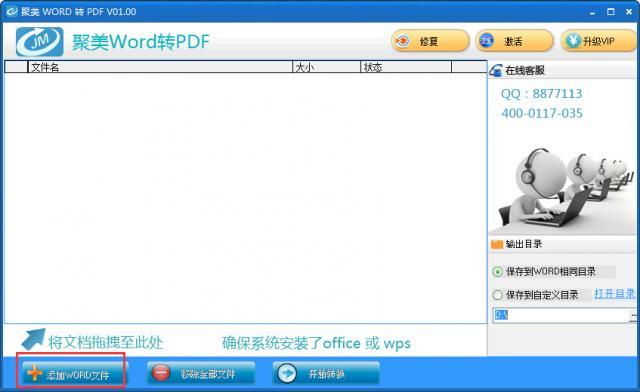This screenshot has height=392, width=640.
Task: Click the app icon in title bar
Action: (x=12, y=11)
